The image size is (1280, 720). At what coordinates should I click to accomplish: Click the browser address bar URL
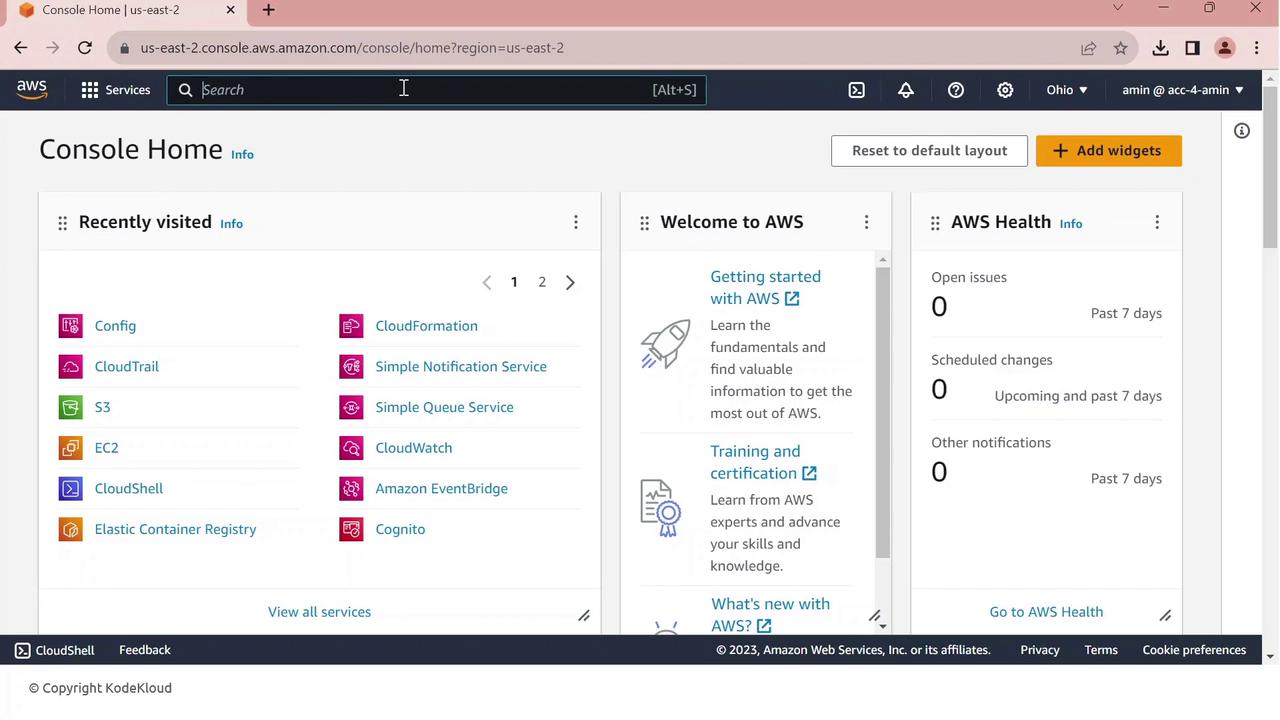(352, 48)
